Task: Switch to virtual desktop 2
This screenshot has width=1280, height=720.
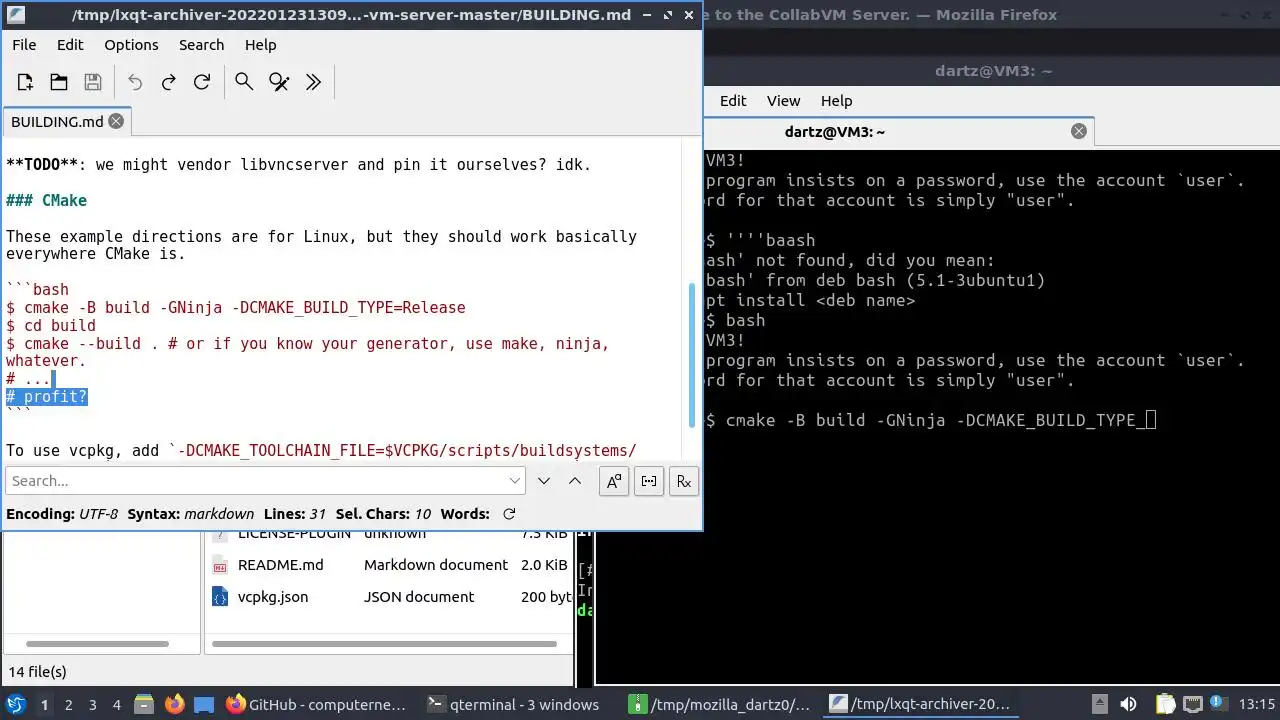Action: [x=69, y=705]
